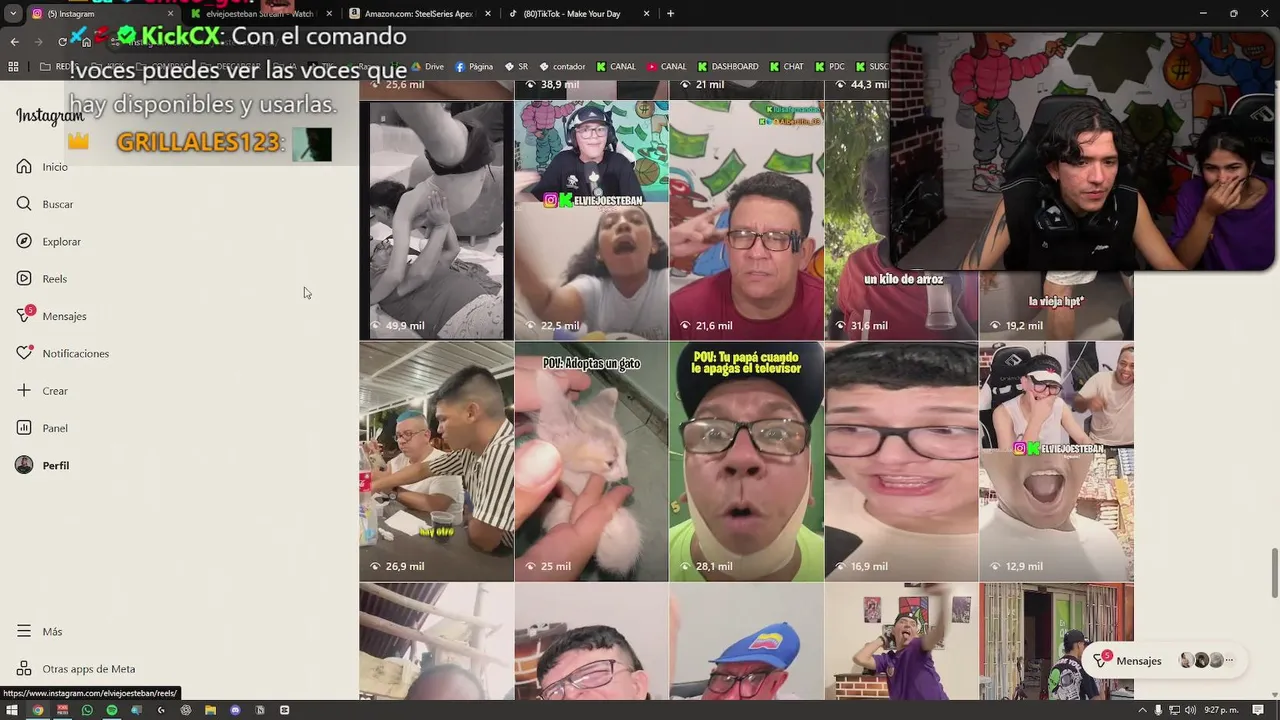Open the floating Mensajes button at bottom right
Image resolution: width=1280 pixels, height=720 pixels.
[1164, 660]
